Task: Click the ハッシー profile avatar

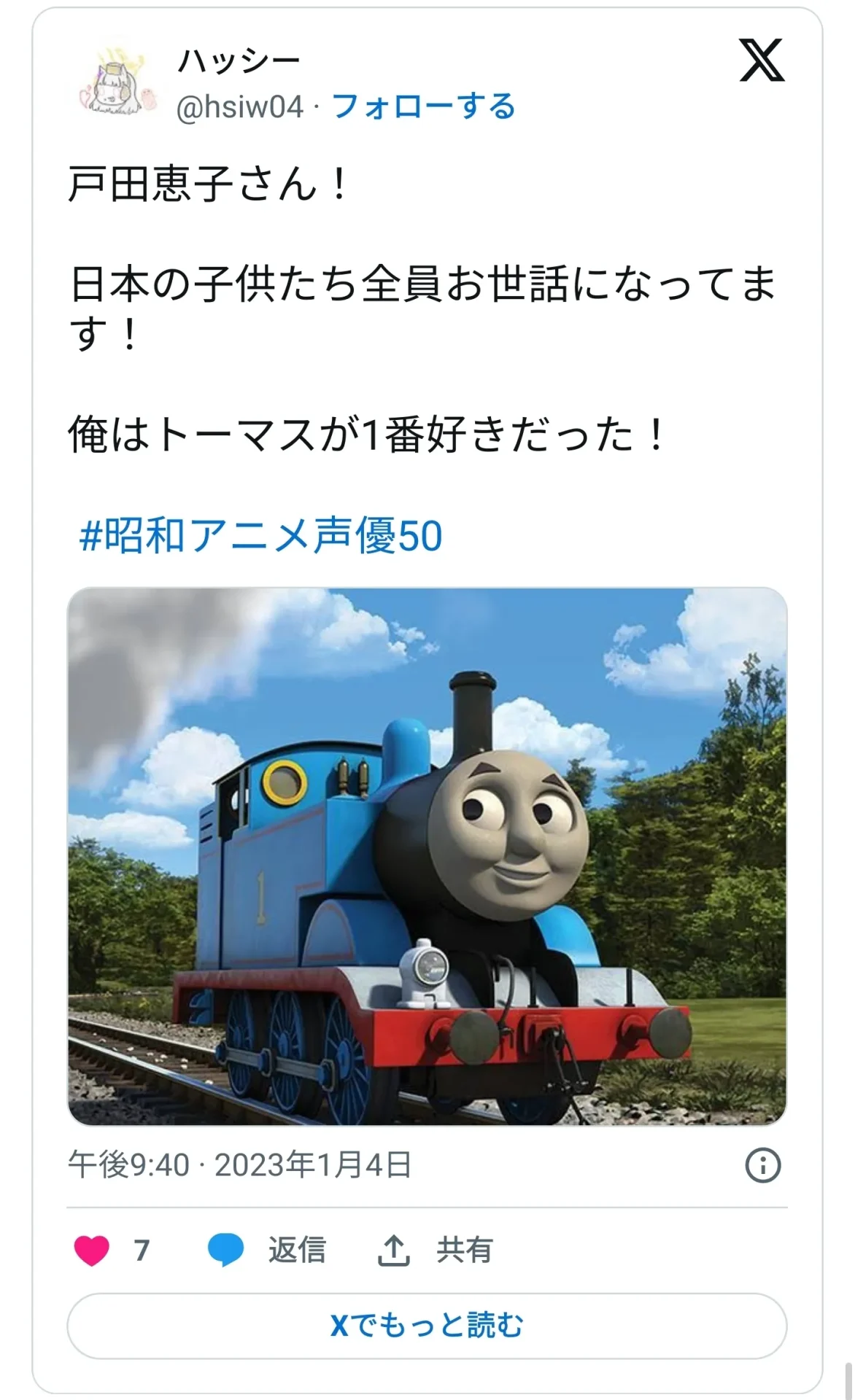Action: pos(117,82)
